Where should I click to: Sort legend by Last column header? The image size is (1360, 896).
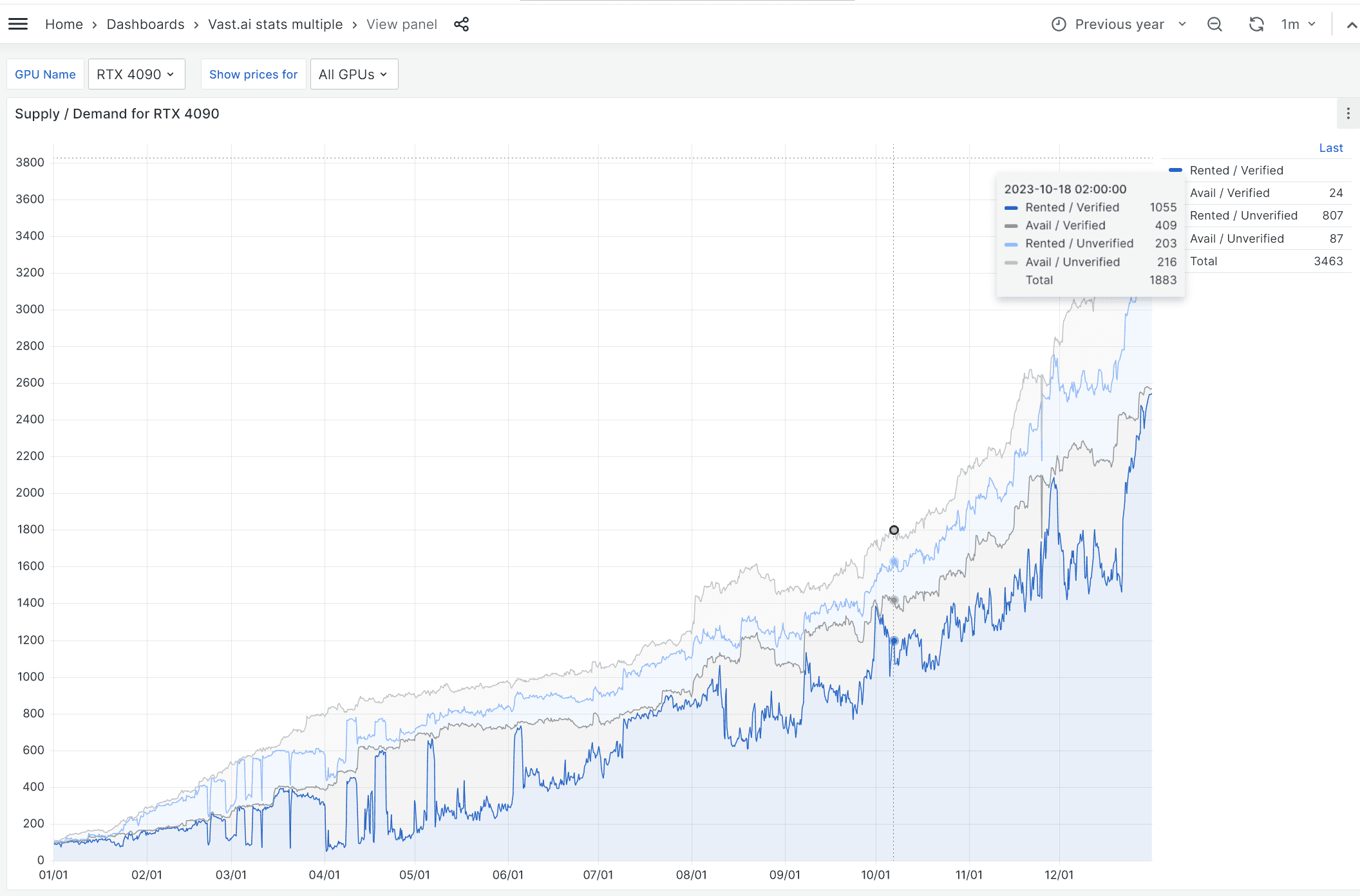click(1330, 148)
